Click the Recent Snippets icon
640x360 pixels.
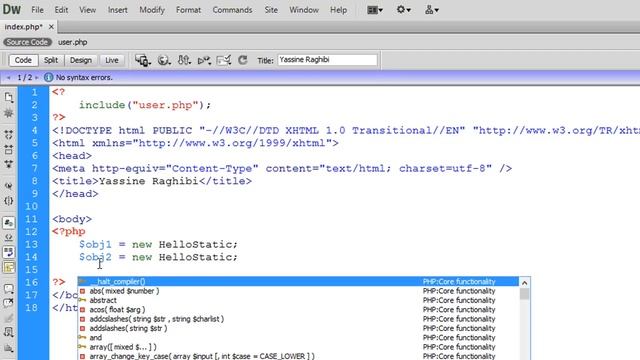(x=9, y=333)
